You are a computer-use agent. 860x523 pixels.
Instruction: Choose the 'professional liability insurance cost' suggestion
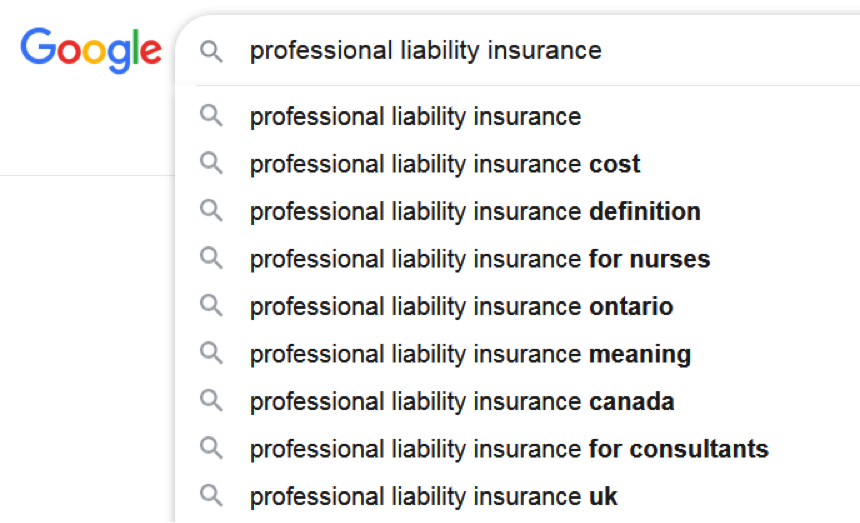(445, 164)
